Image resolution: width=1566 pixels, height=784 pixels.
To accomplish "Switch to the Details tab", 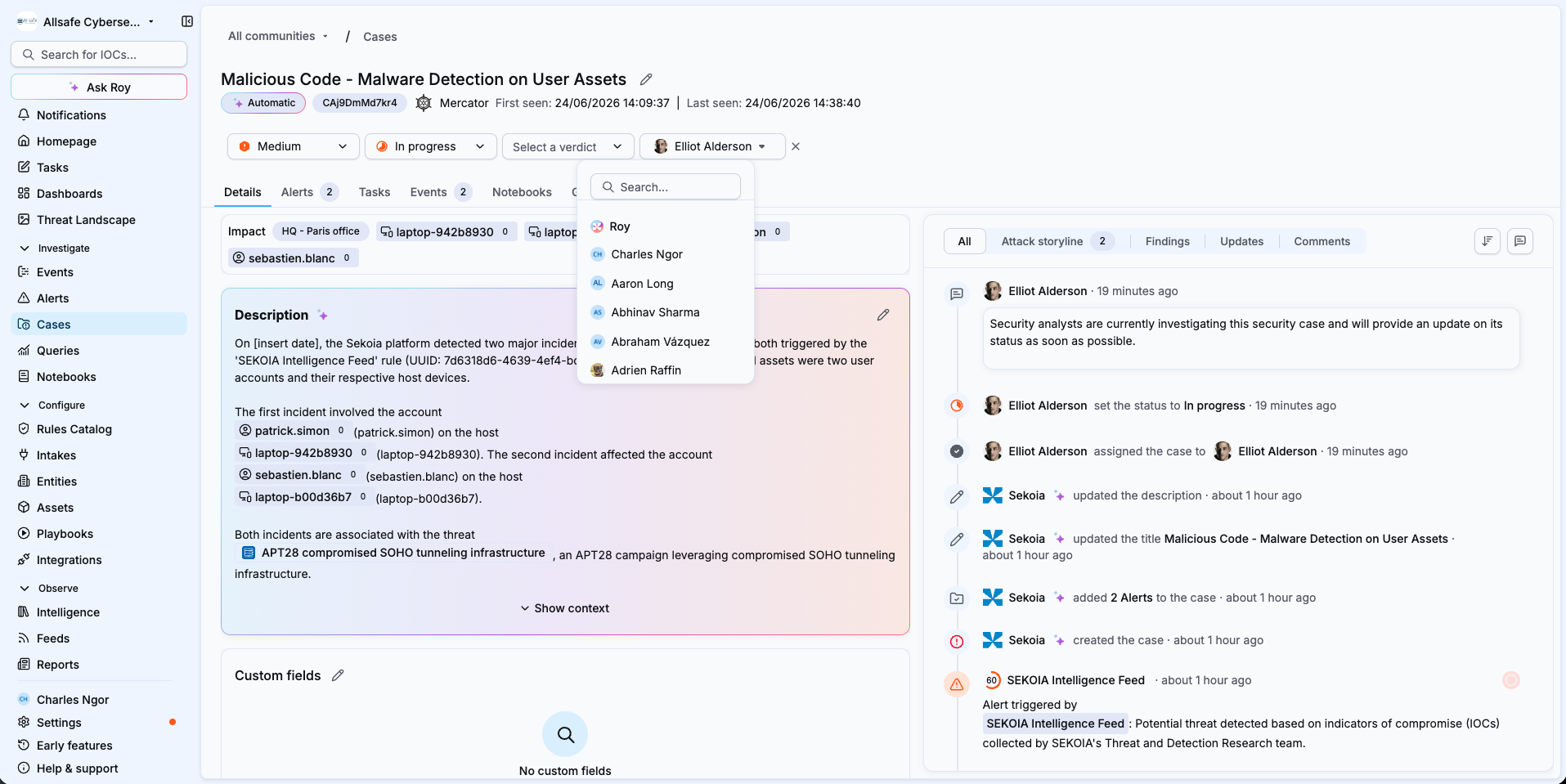I will 243,192.
